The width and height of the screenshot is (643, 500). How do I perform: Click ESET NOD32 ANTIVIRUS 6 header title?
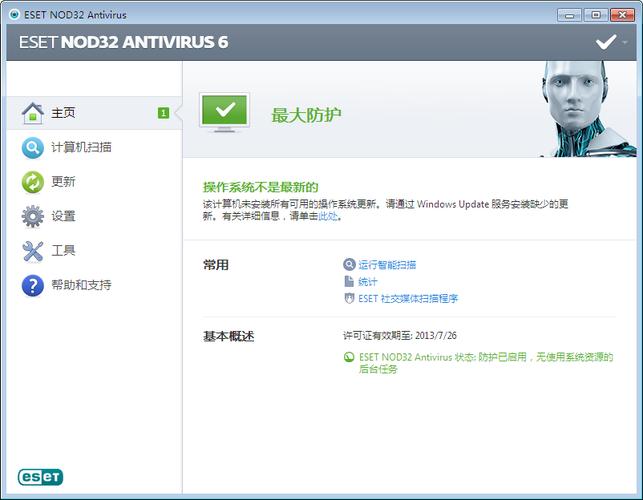(123, 42)
